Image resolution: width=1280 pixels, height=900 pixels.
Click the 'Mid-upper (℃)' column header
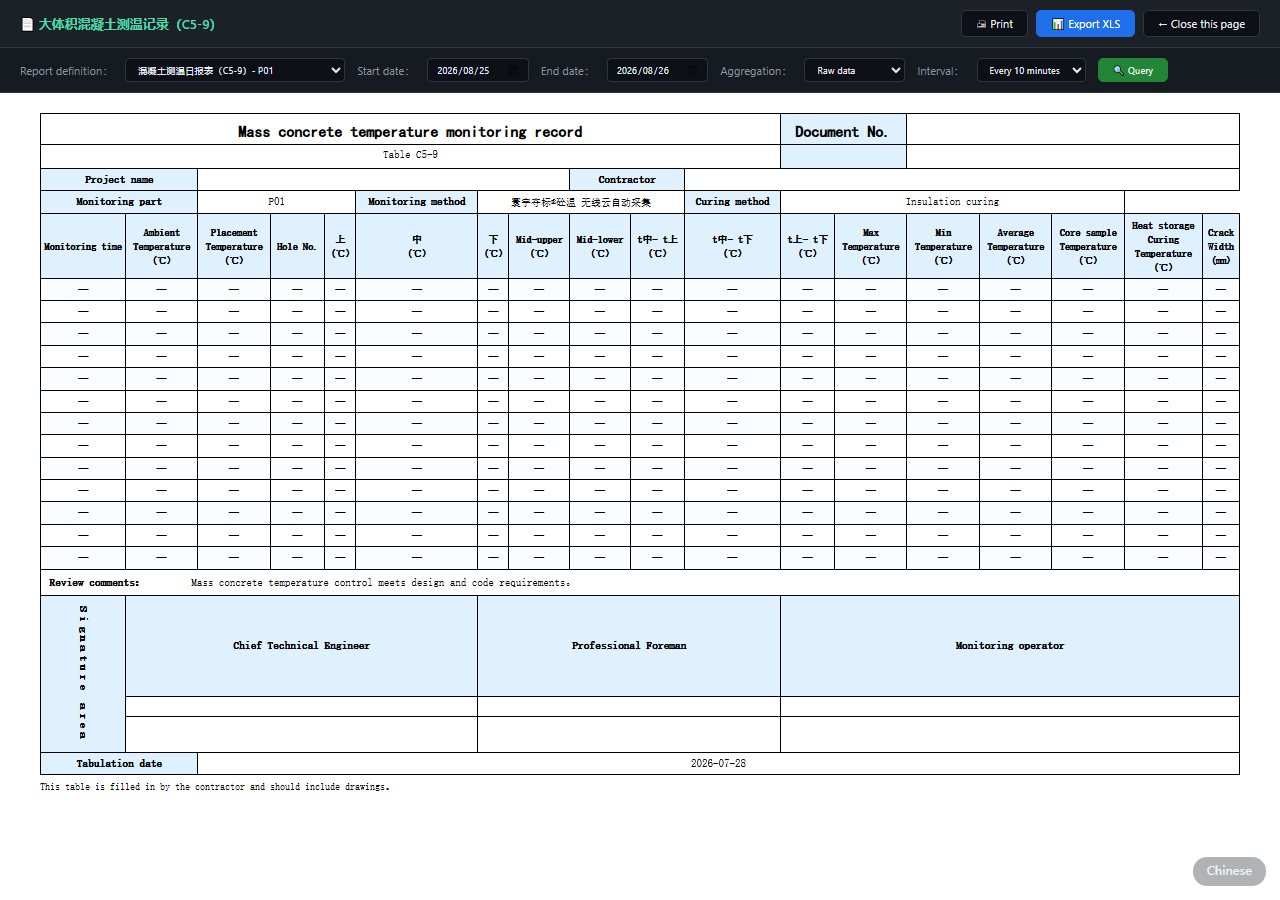coord(539,246)
